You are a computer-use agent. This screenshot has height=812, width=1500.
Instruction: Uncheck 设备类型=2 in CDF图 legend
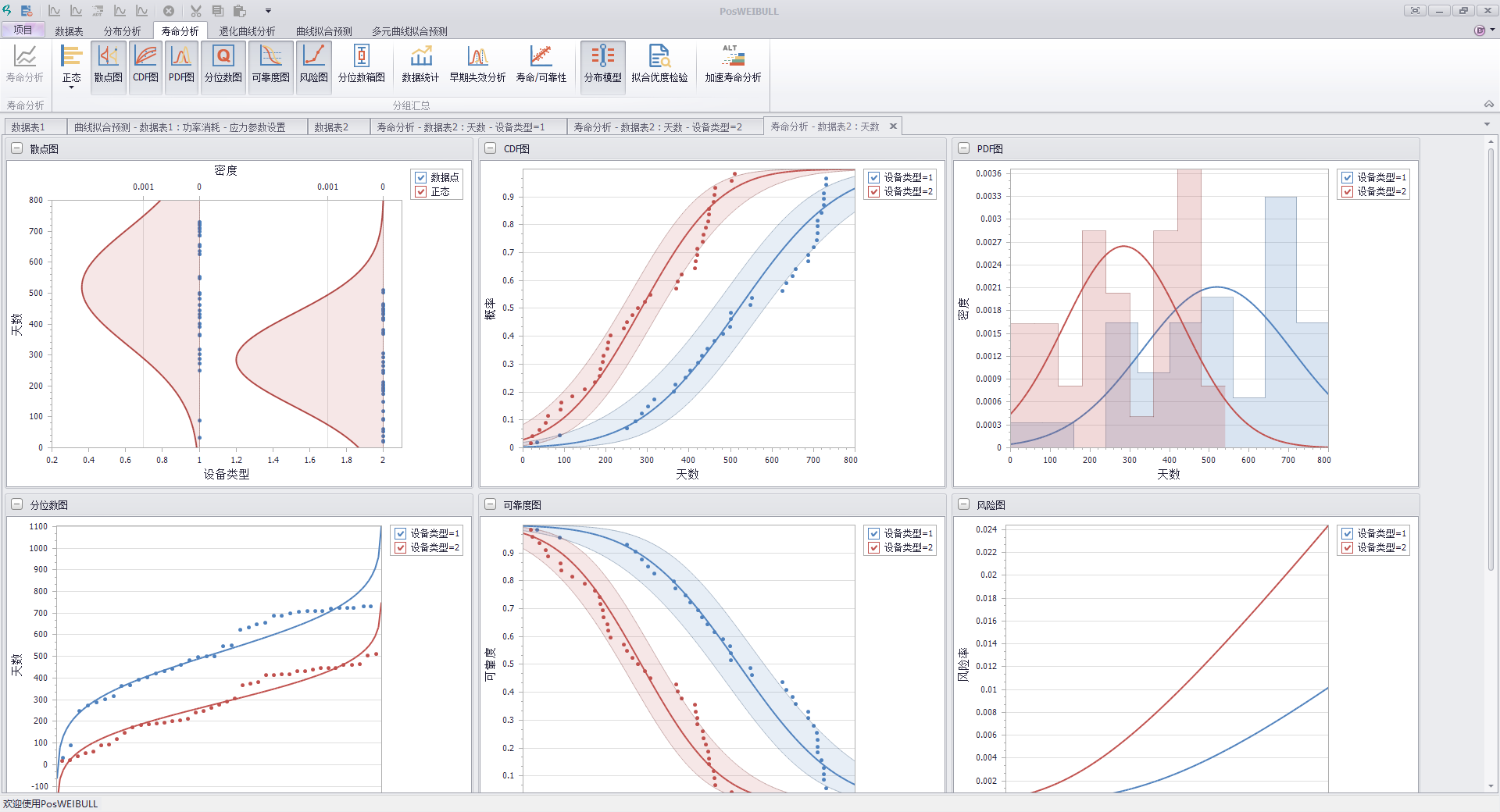click(874, 191)
